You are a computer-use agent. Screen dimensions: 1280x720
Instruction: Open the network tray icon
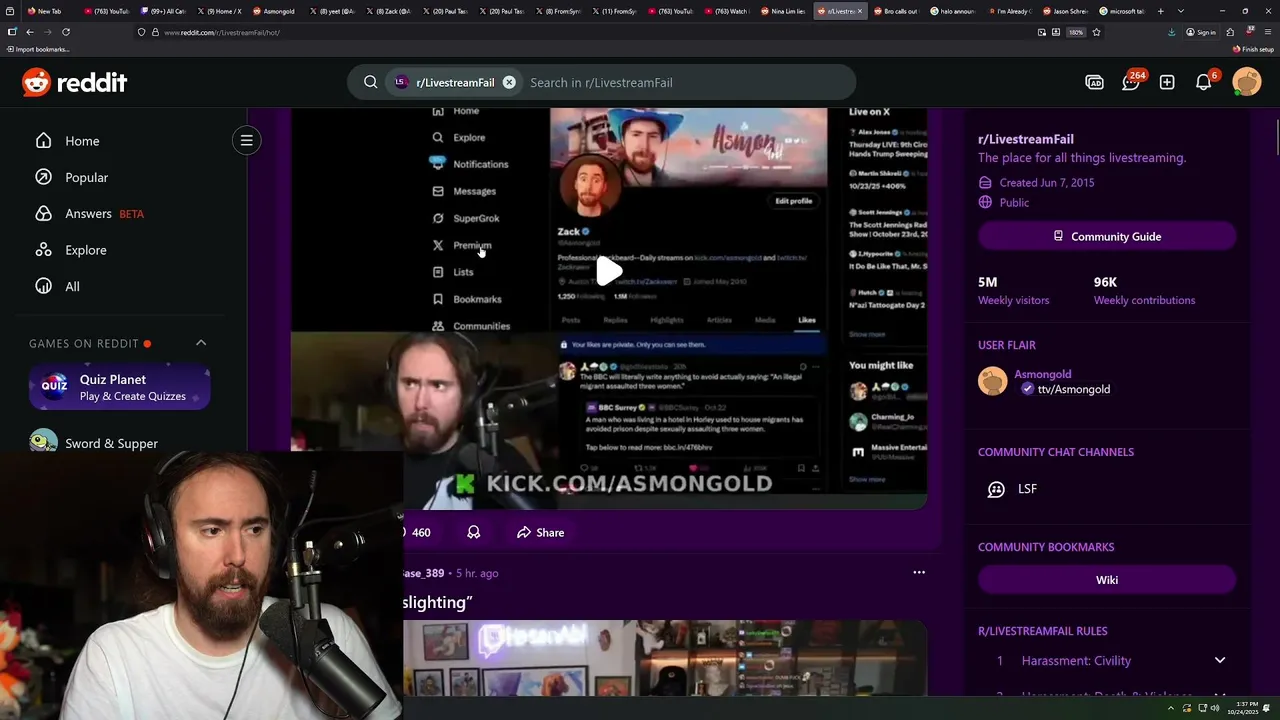point(1201,708)
